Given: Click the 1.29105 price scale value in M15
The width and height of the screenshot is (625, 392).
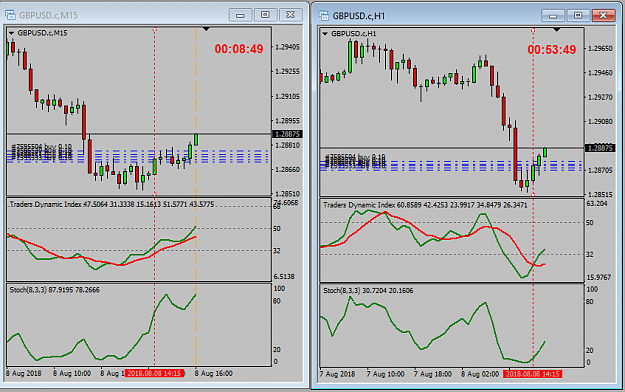Looking at the screenshot, I should [x=287, y=96].
